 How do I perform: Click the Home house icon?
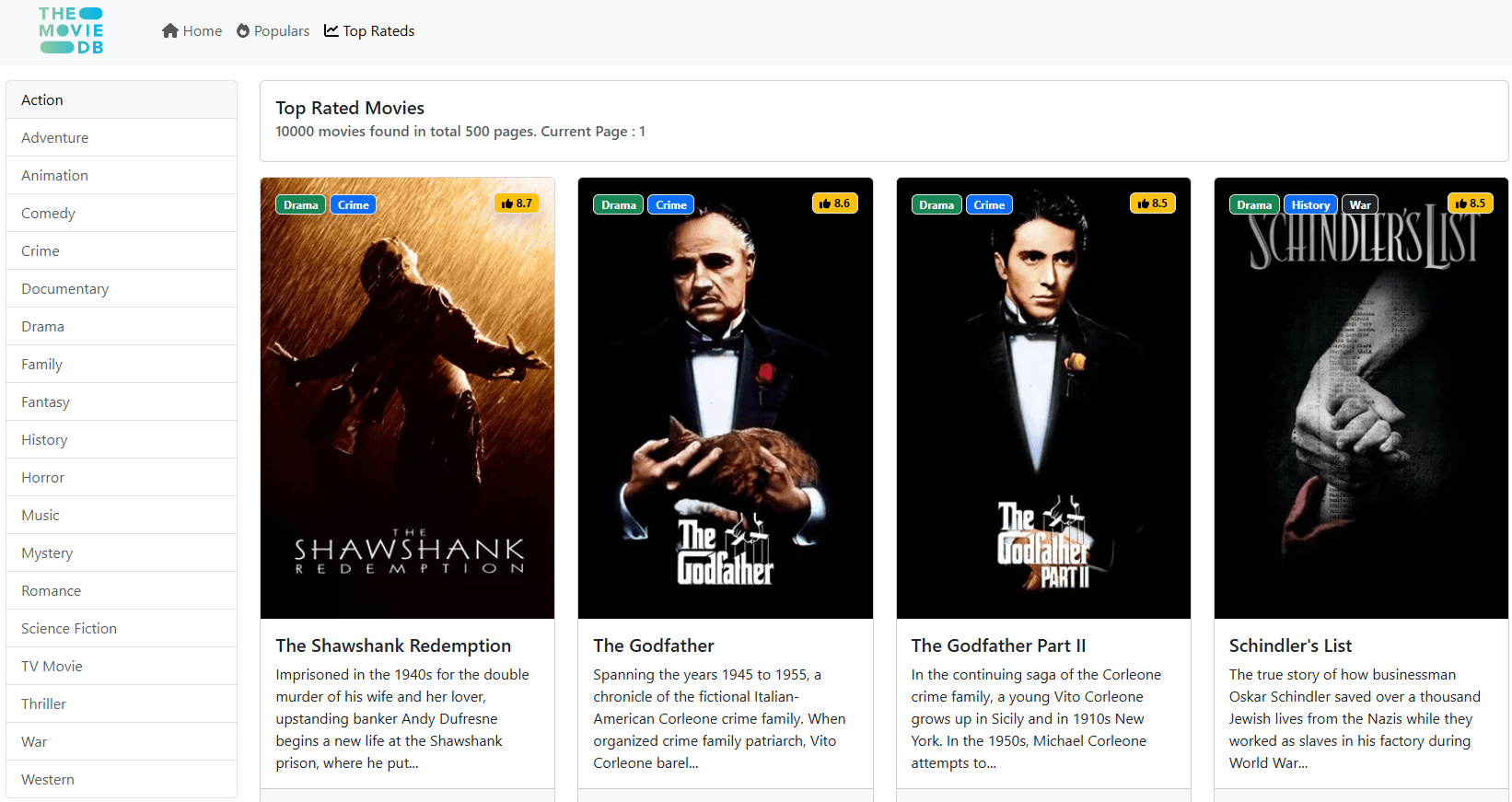[x=170, y=31]
